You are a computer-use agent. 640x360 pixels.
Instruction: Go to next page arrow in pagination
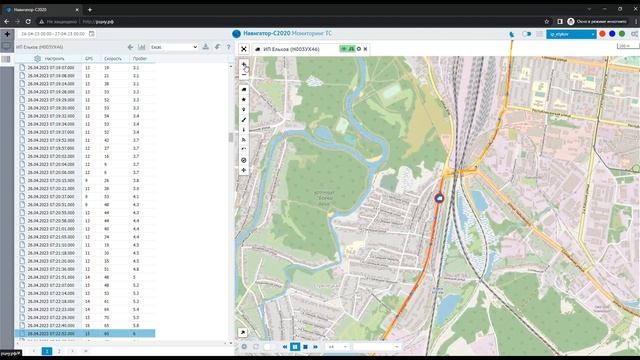pos(72,351)
